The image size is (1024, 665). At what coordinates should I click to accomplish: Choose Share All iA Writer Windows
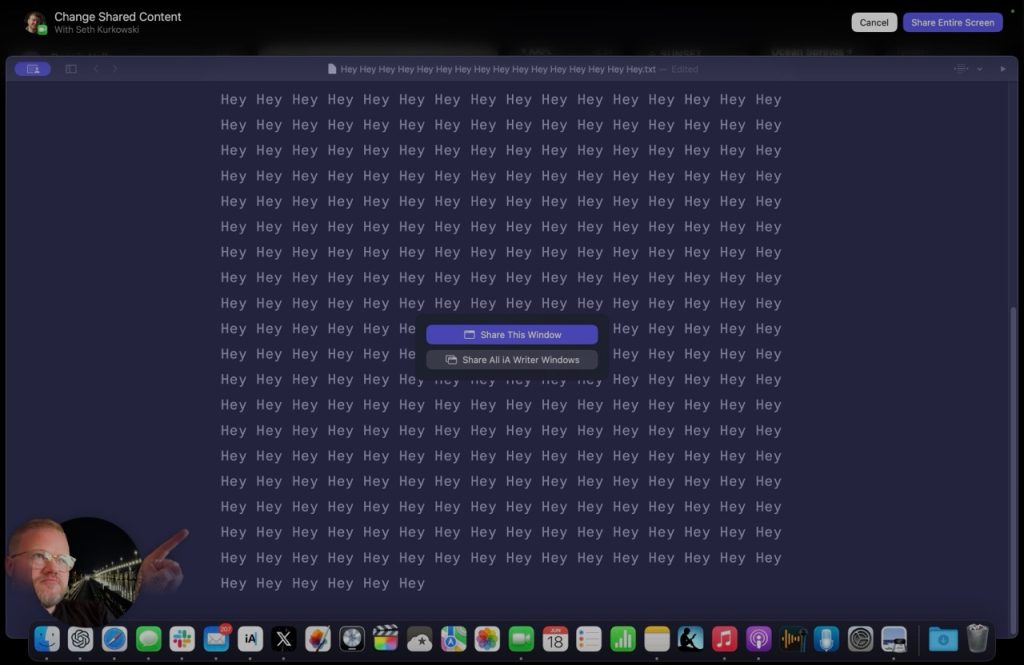coord(512,360)
